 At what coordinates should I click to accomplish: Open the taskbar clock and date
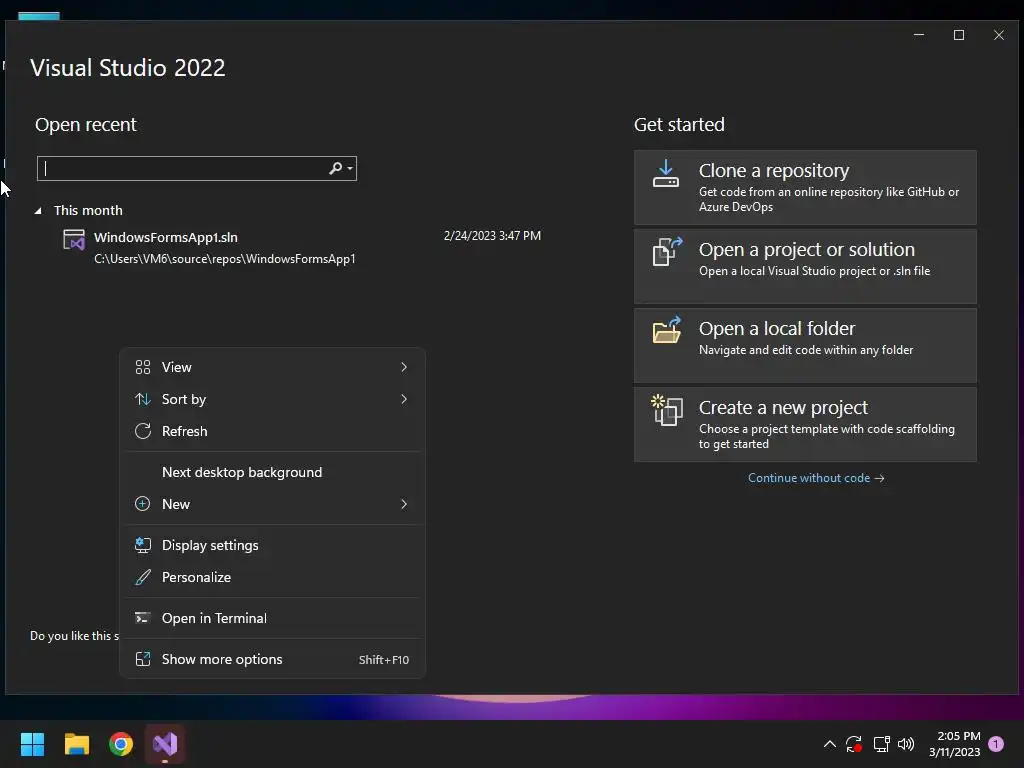(954, 744)
